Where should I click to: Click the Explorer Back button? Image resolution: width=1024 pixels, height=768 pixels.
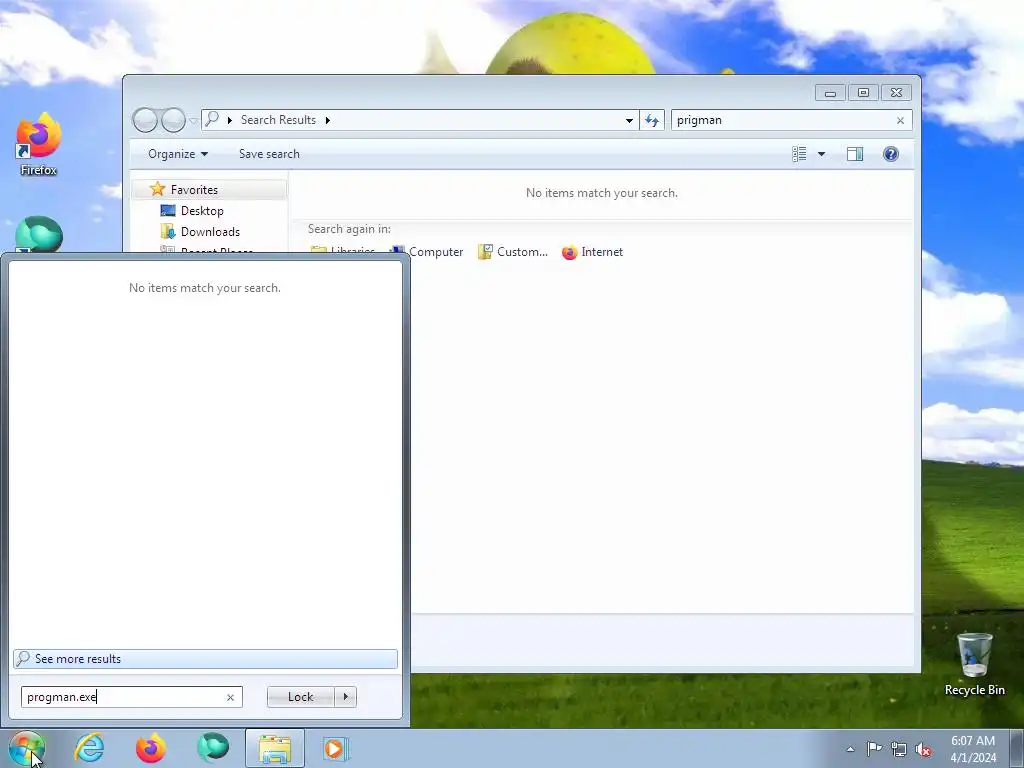coord(145,120)
